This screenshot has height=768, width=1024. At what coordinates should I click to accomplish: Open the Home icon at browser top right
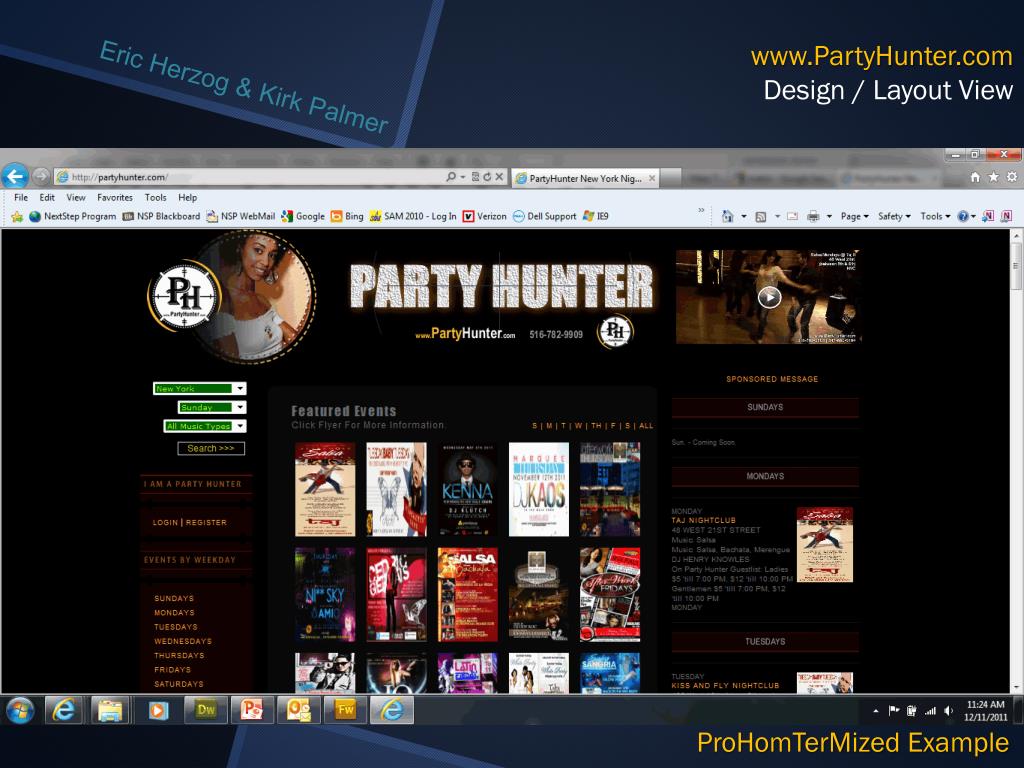975,177
